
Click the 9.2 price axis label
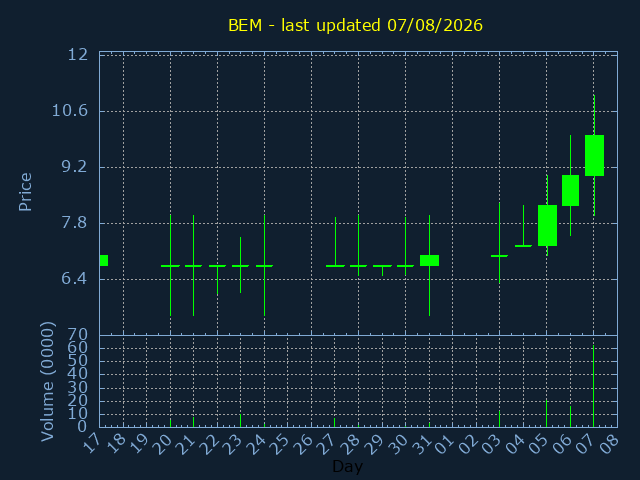pos(75,167)
